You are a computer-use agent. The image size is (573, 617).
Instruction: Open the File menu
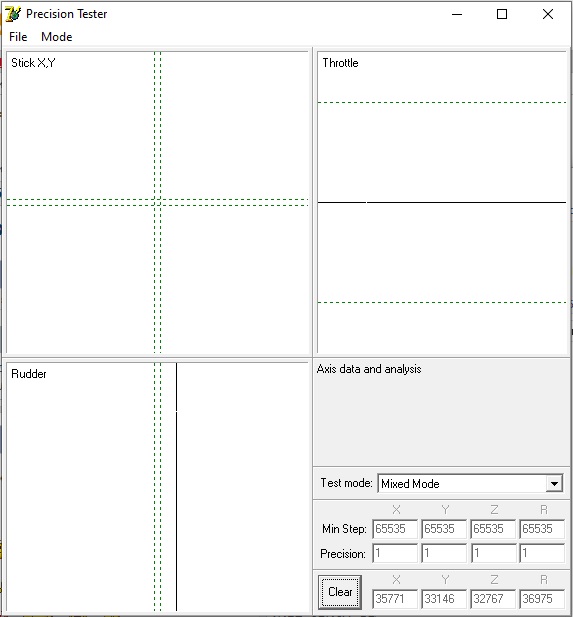[x=18, y=37]
